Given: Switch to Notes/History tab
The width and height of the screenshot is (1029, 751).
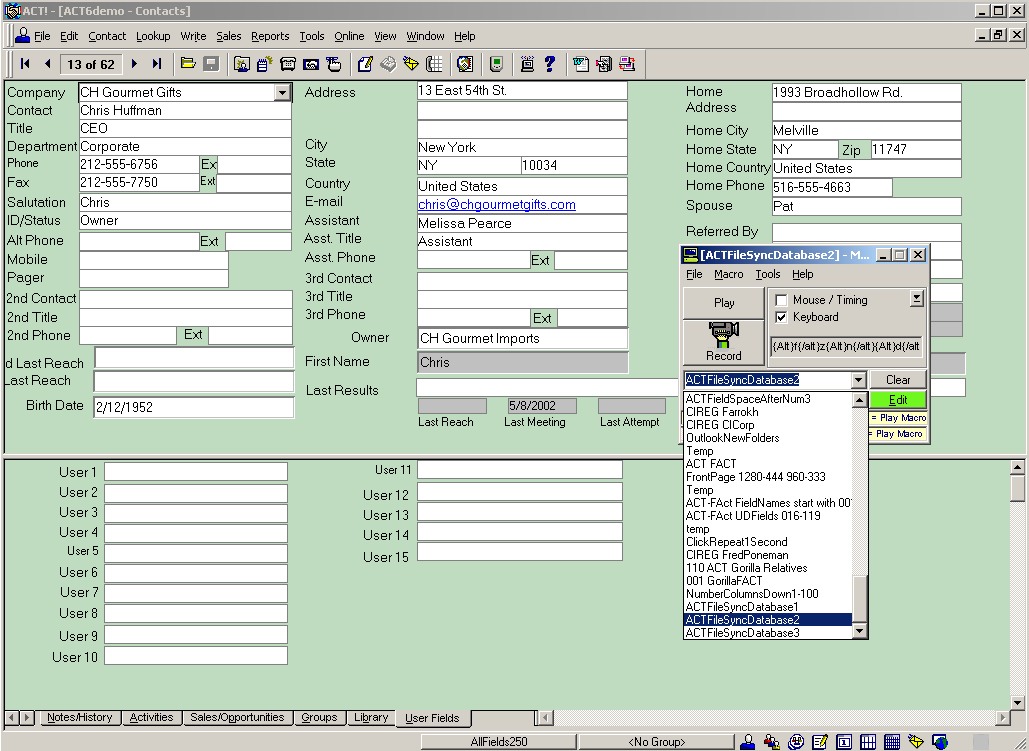Looking at the screenshot, I should [79, 718].
